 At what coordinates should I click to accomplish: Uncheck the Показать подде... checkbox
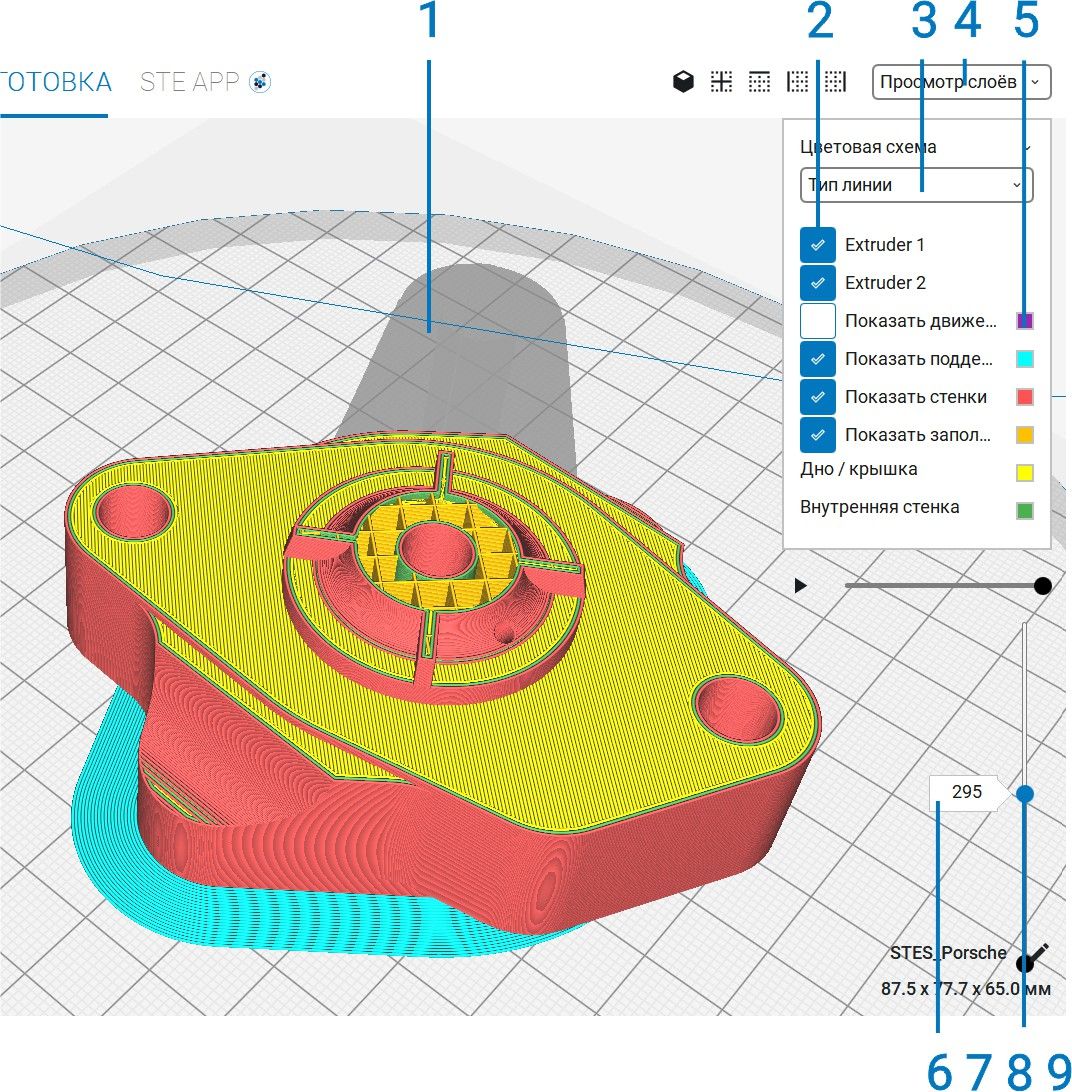tap(818, 359)
